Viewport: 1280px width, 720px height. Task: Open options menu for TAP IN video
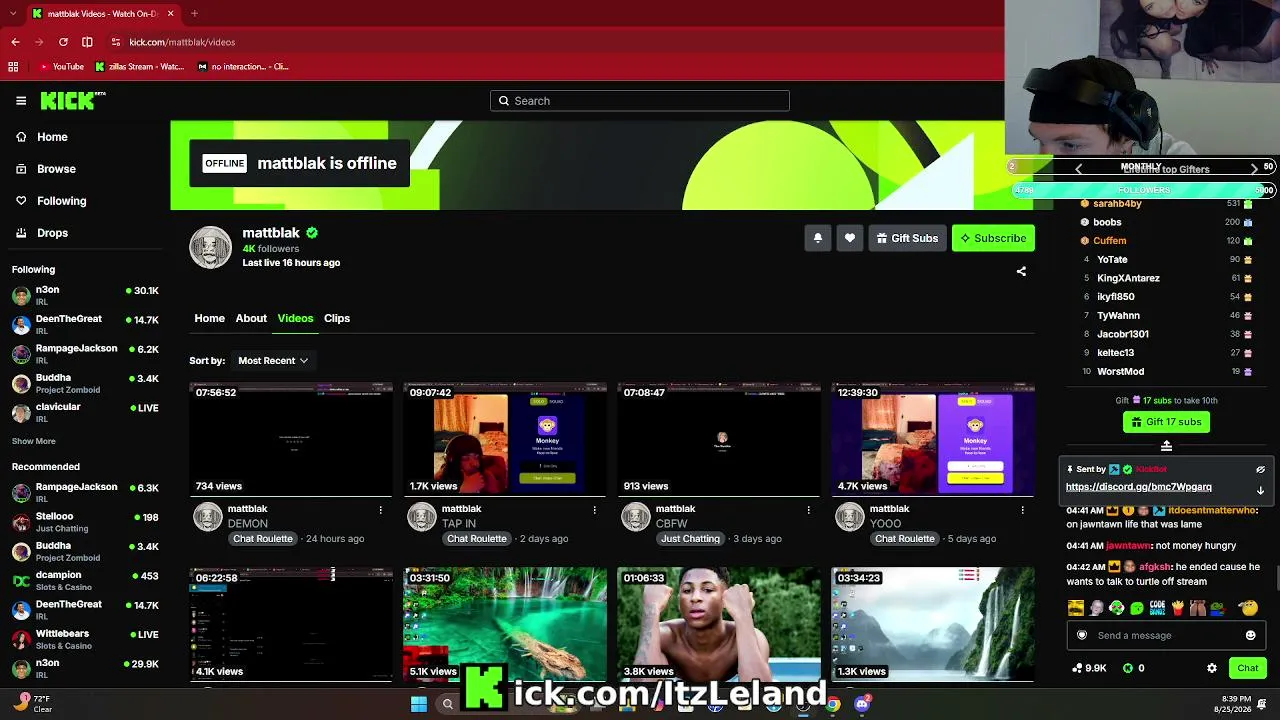594,510
